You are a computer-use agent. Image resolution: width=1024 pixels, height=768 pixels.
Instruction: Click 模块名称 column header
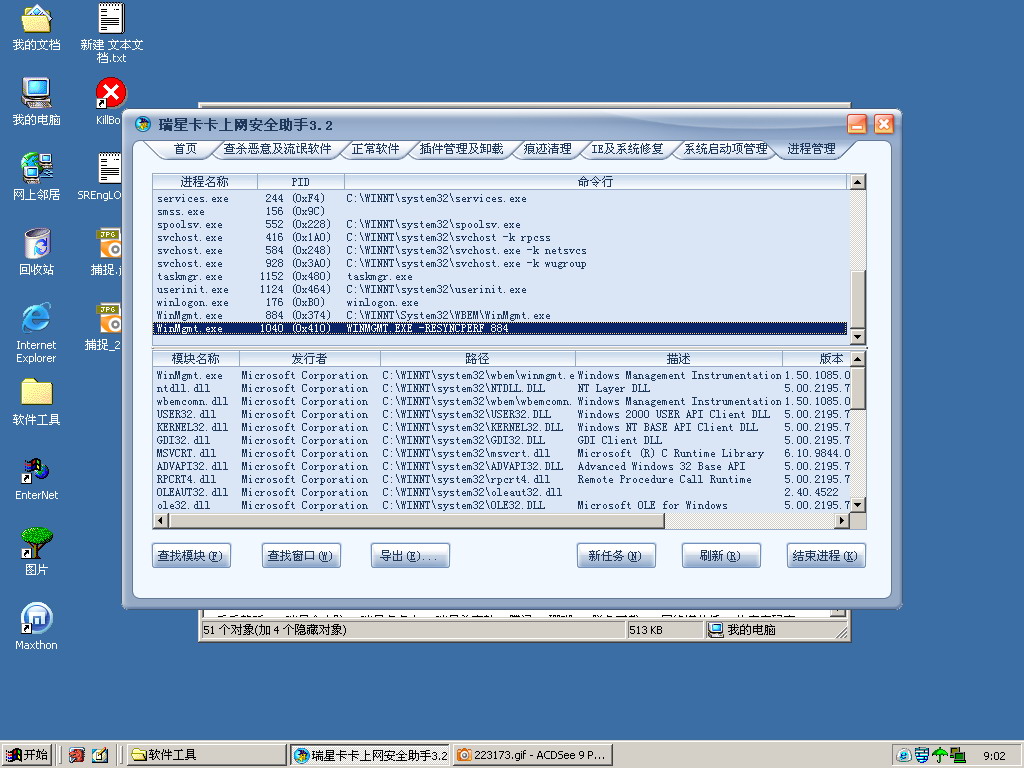196,359
